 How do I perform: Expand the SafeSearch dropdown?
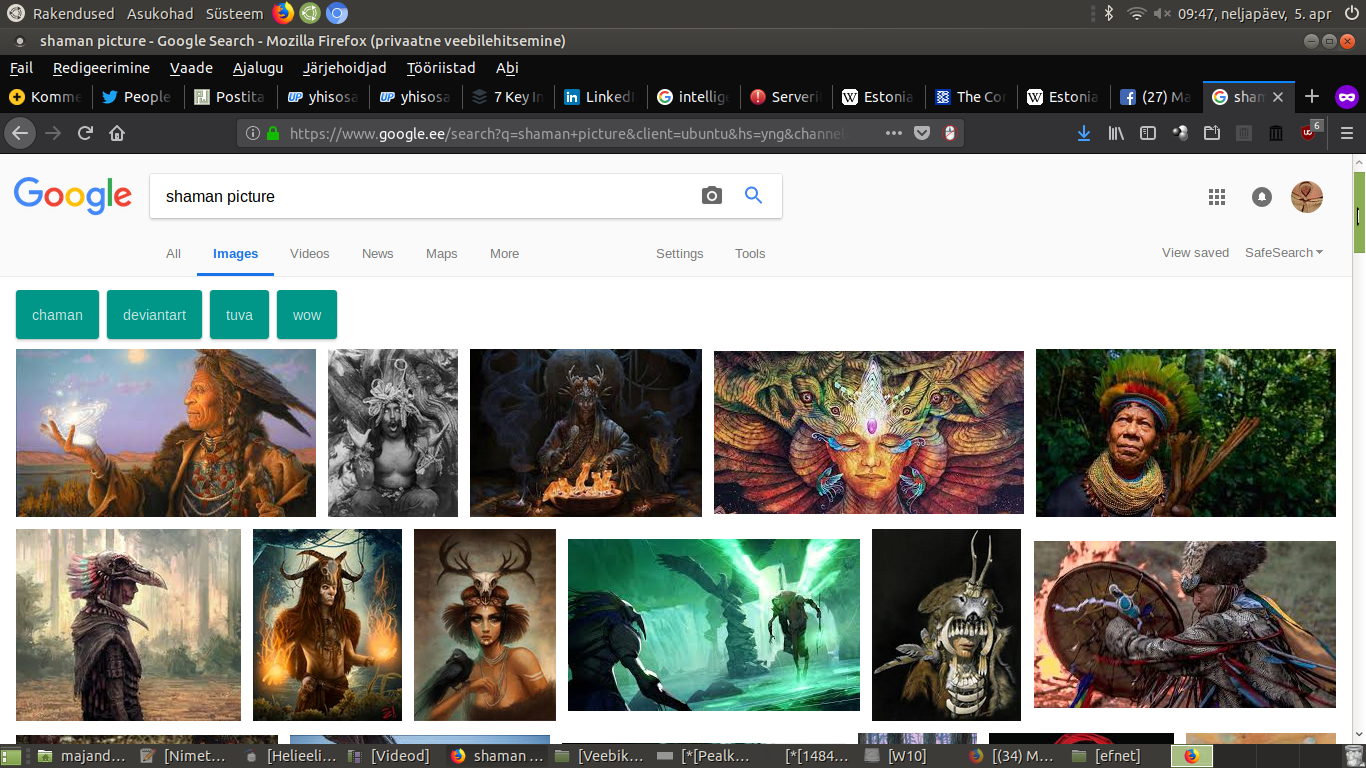(x=1284, y=253)
